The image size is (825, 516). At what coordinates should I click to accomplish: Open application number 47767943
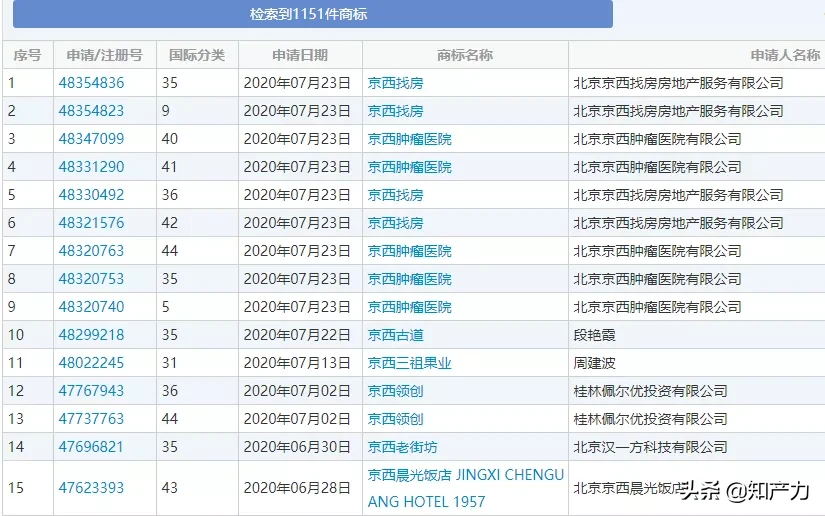[91, 391]
